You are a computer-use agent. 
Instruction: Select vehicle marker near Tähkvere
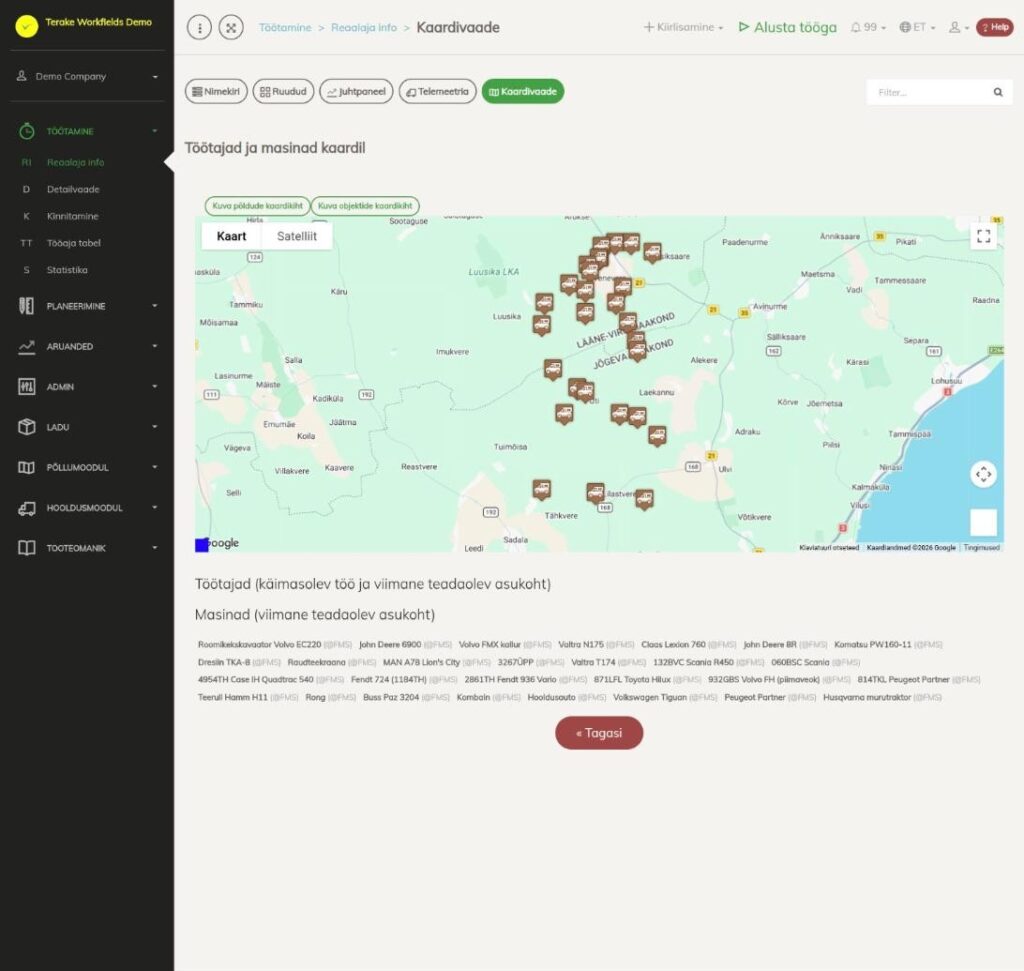click(x=541, y=489)
